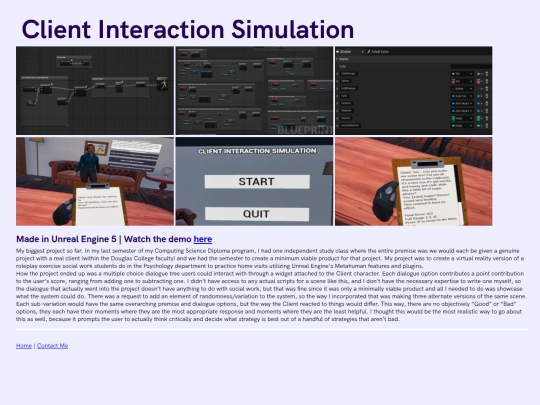
Task: Open the START and QUIT menu screenshot
Action: click(255, 181)
